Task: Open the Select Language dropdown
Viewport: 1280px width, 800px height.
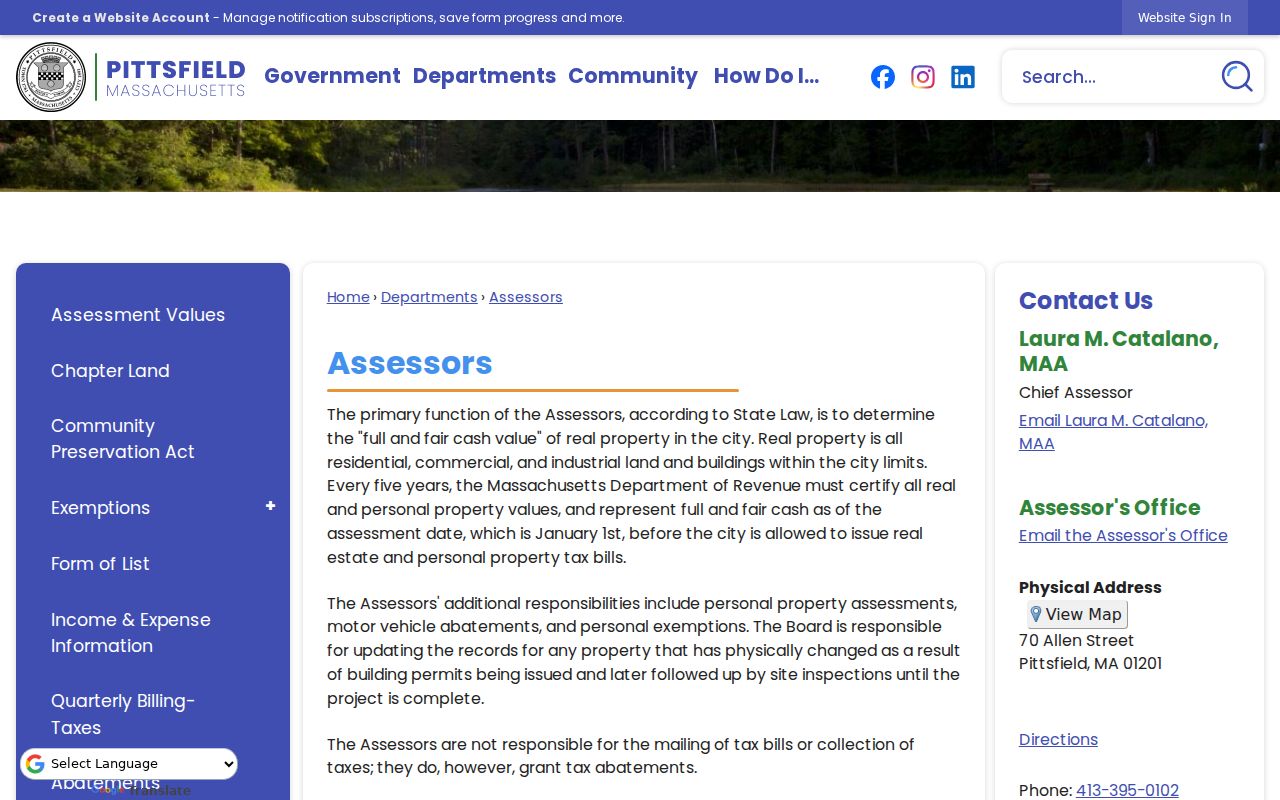Action: click(x=129, y=764)
